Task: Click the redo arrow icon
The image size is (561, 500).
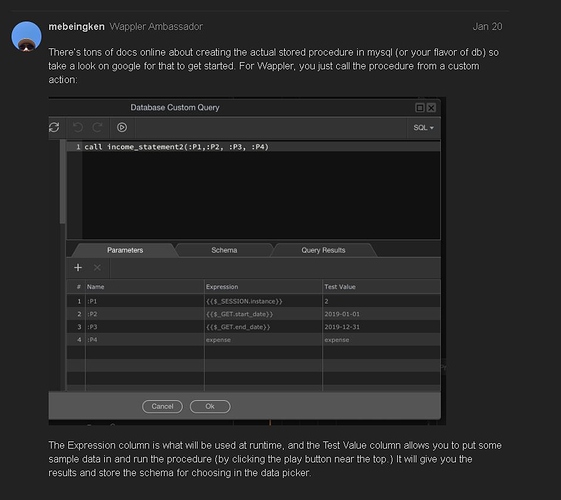Action: click(x=97, y=127)
